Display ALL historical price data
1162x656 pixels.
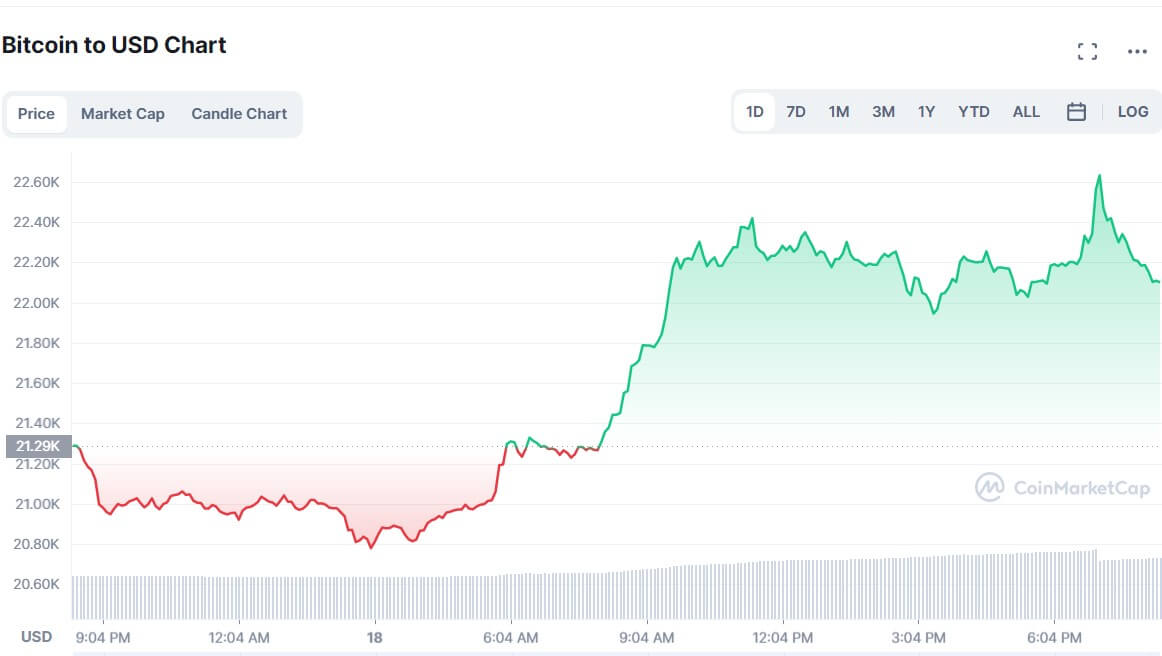point(1026,112)
